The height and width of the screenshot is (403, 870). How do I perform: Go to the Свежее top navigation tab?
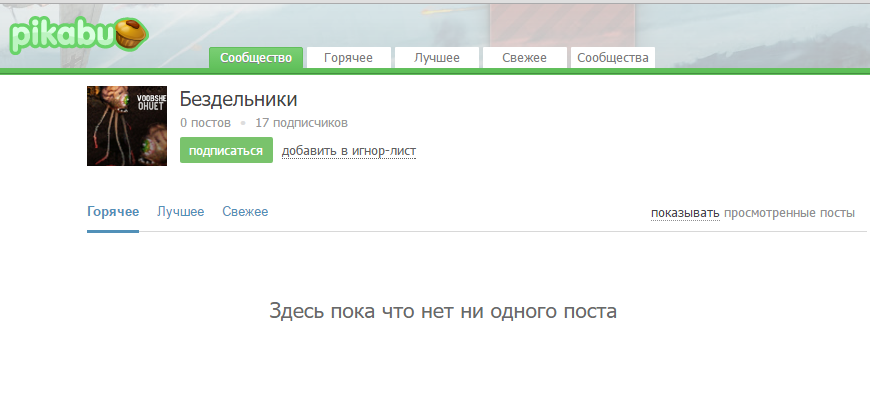pyautogui.click(x=524, y=58)
